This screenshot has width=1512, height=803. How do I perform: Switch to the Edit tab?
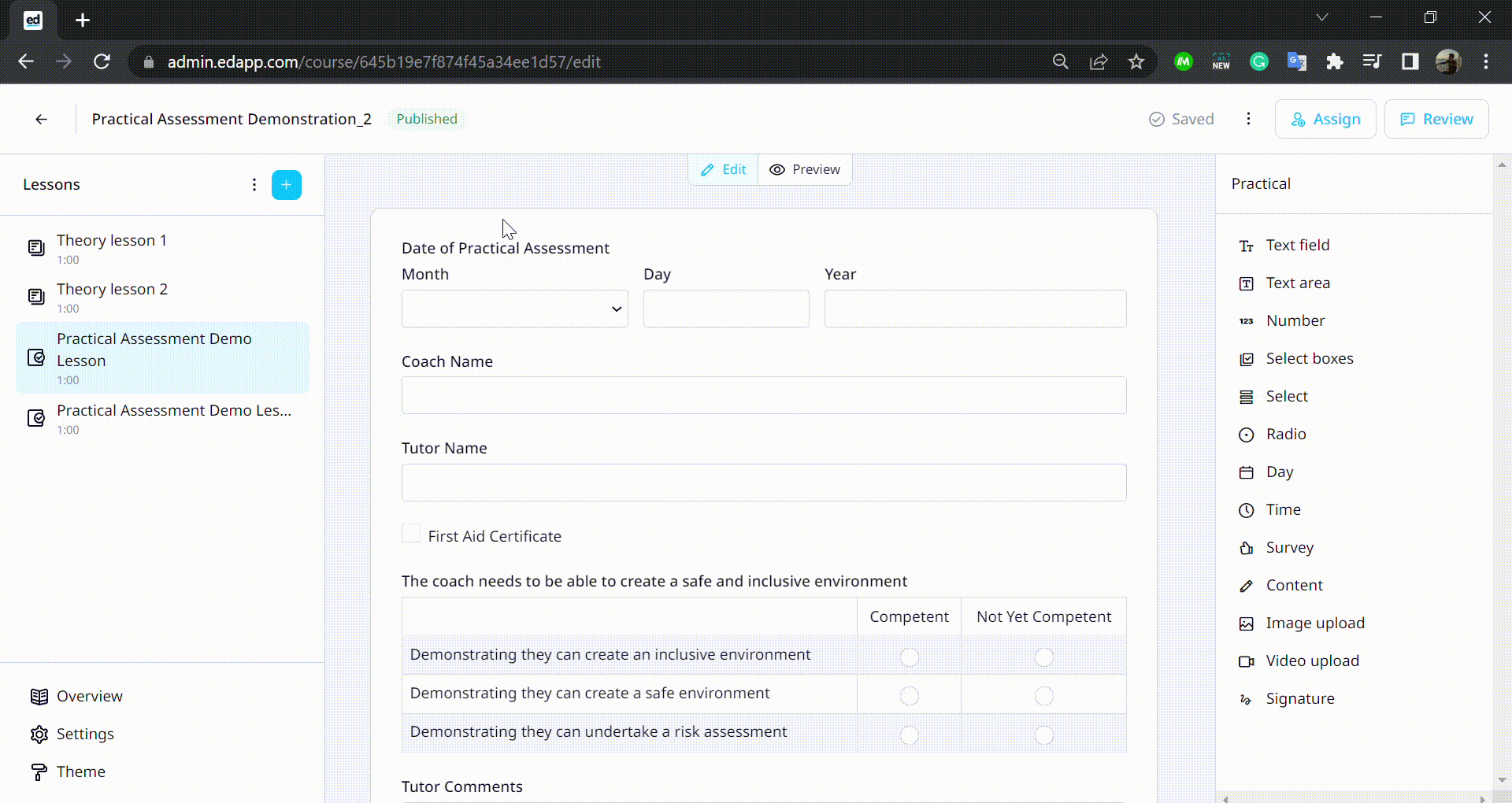724,169
